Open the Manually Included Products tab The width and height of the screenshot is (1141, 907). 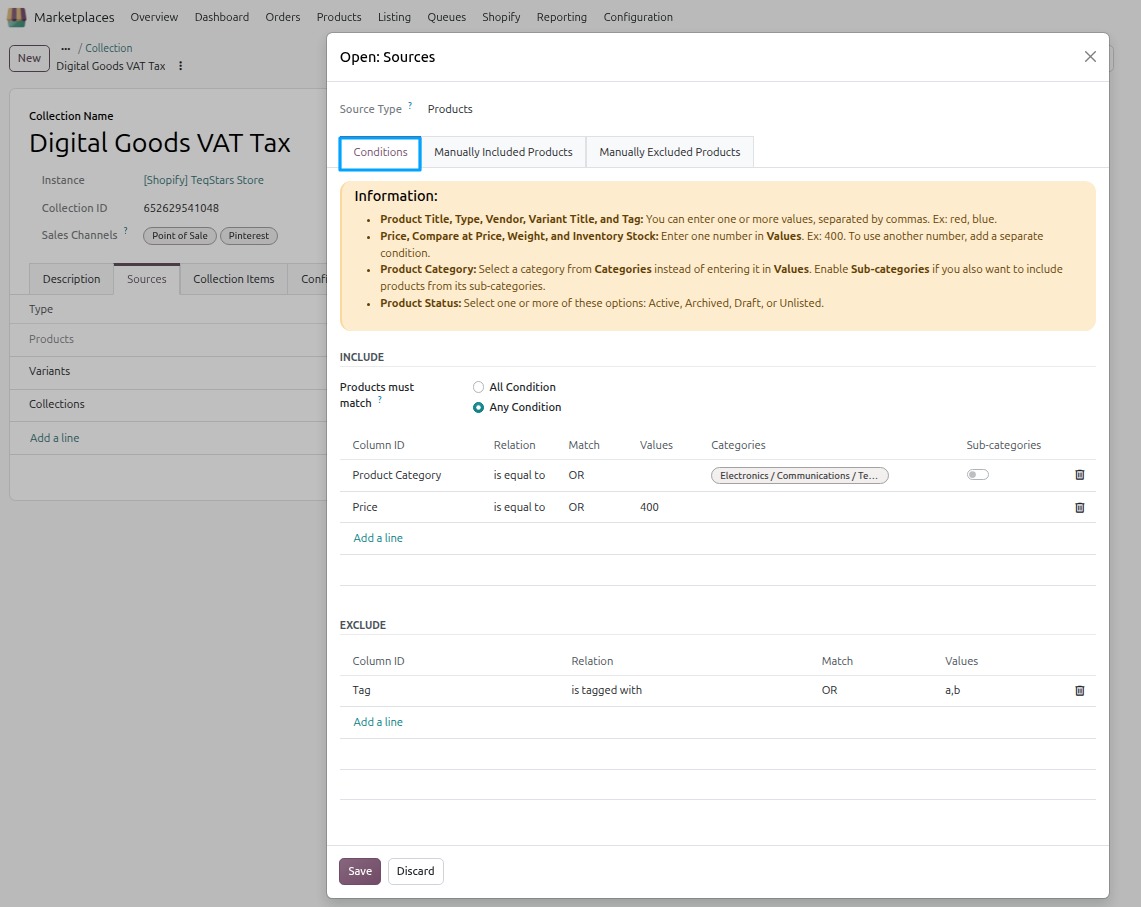(x=503, y=152)
